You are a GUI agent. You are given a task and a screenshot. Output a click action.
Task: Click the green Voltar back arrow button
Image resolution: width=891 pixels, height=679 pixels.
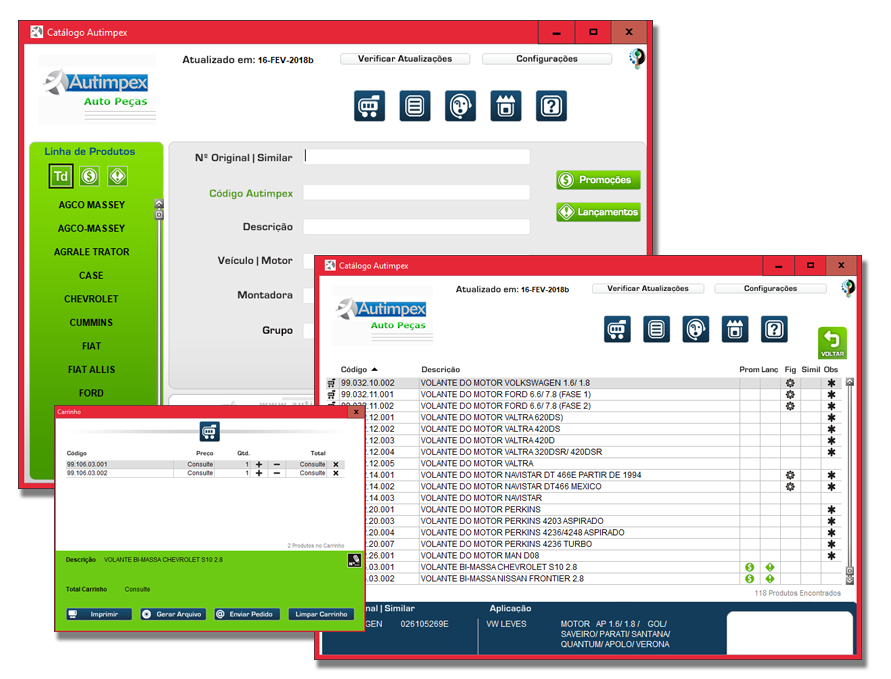pos(832,343)
